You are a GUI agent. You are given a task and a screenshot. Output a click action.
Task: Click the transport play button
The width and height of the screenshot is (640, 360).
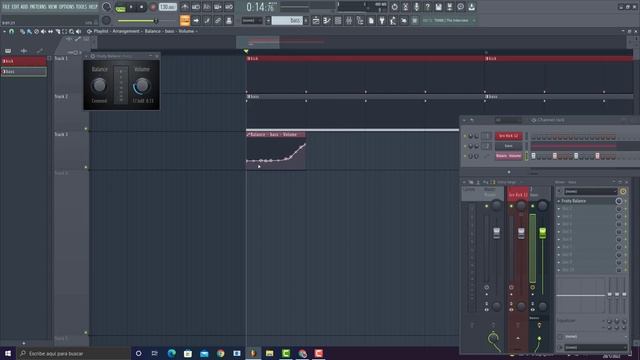tap(131, 7)
